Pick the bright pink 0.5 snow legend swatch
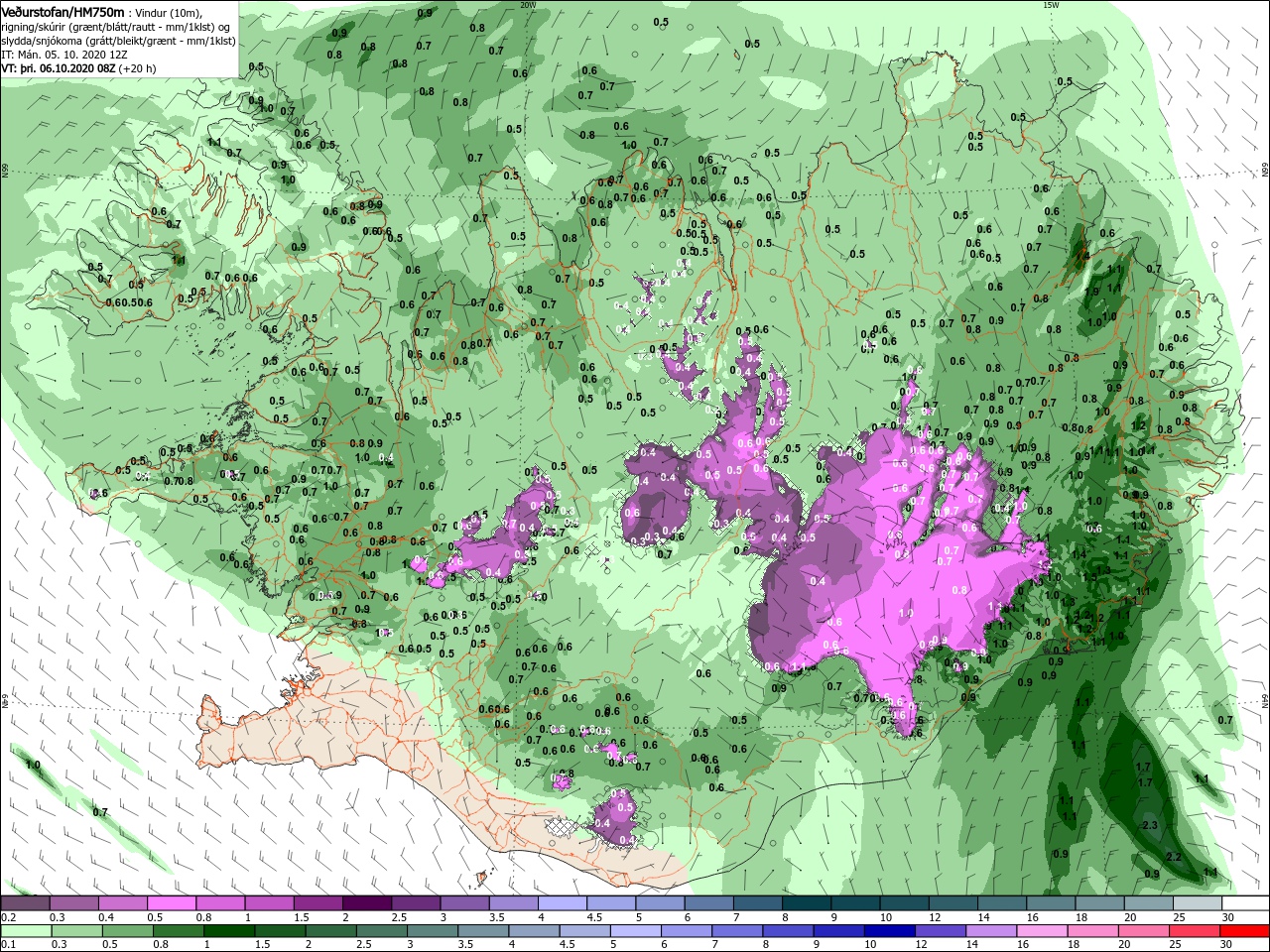The width and height of the screenshot is (1270, 952). click(172, 903)
